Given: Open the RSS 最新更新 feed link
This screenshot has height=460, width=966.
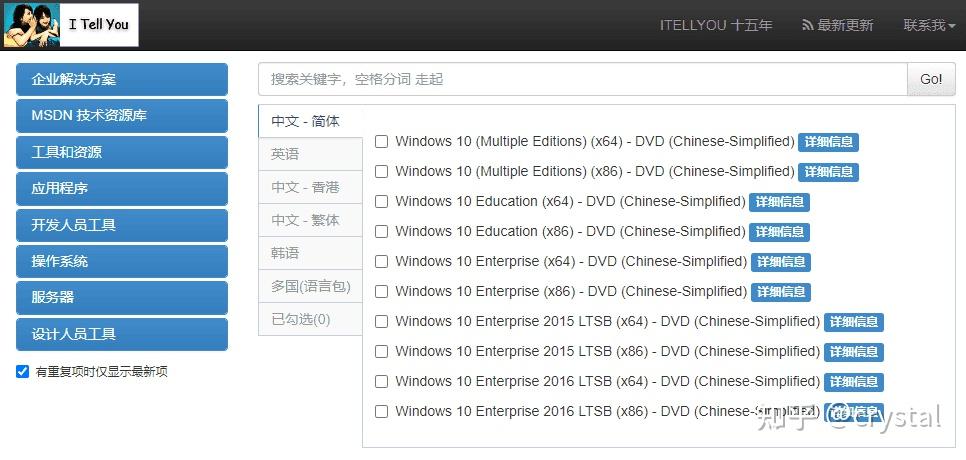Looking at the screenshot, I should (837, 25).
